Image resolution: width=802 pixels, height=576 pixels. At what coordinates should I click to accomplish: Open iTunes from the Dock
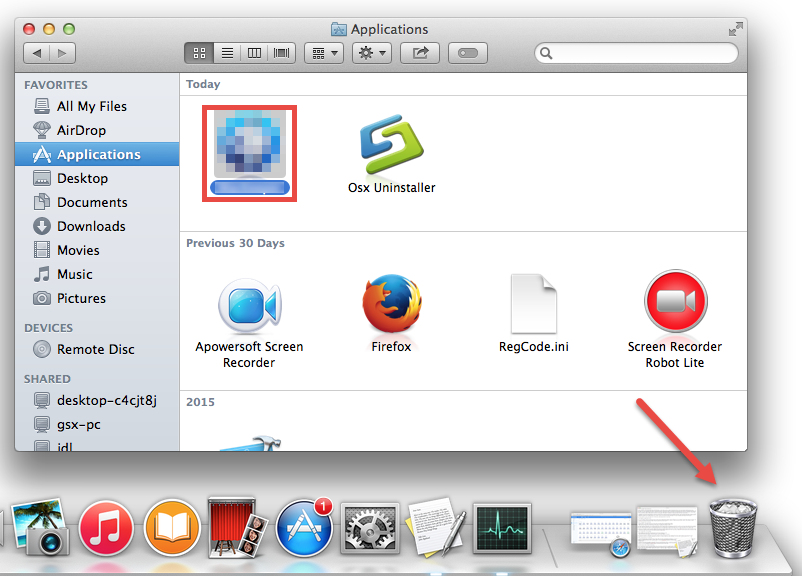point(106,528)
